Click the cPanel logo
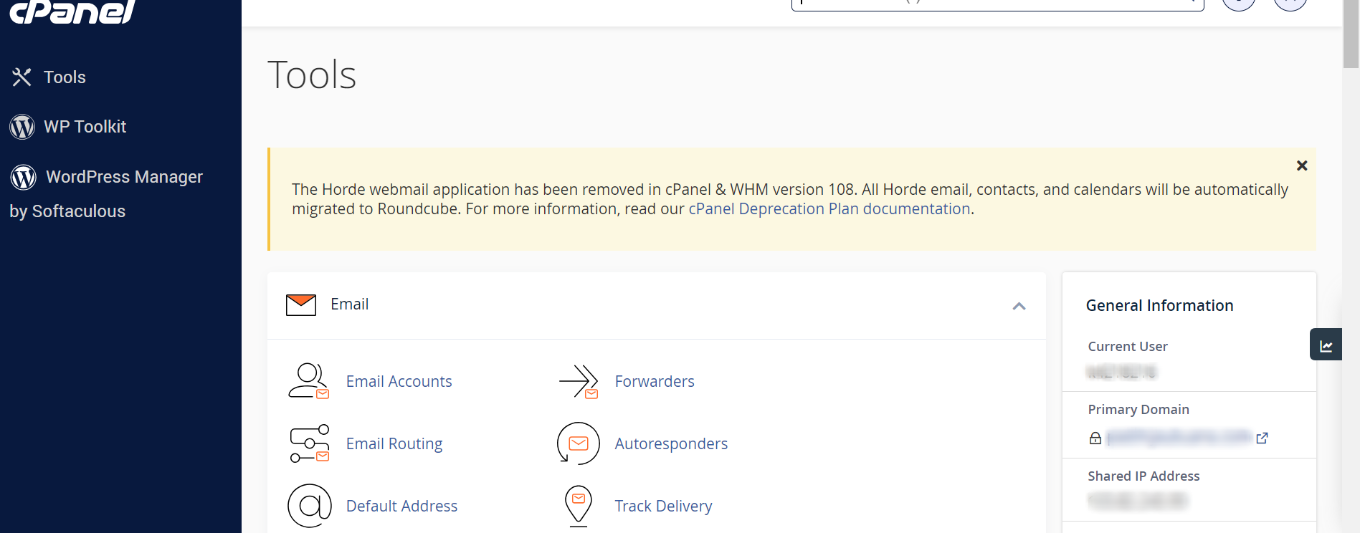Viewport: 1360px width, 533px height. pyautogui.click(x=71, y=11)
